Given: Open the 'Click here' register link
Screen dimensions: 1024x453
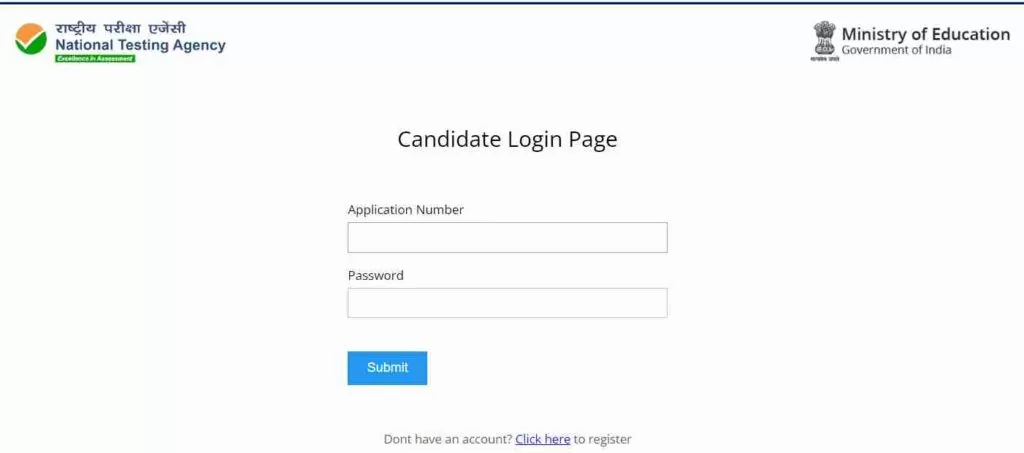Looking at the screenshot, I should [543, 439].
